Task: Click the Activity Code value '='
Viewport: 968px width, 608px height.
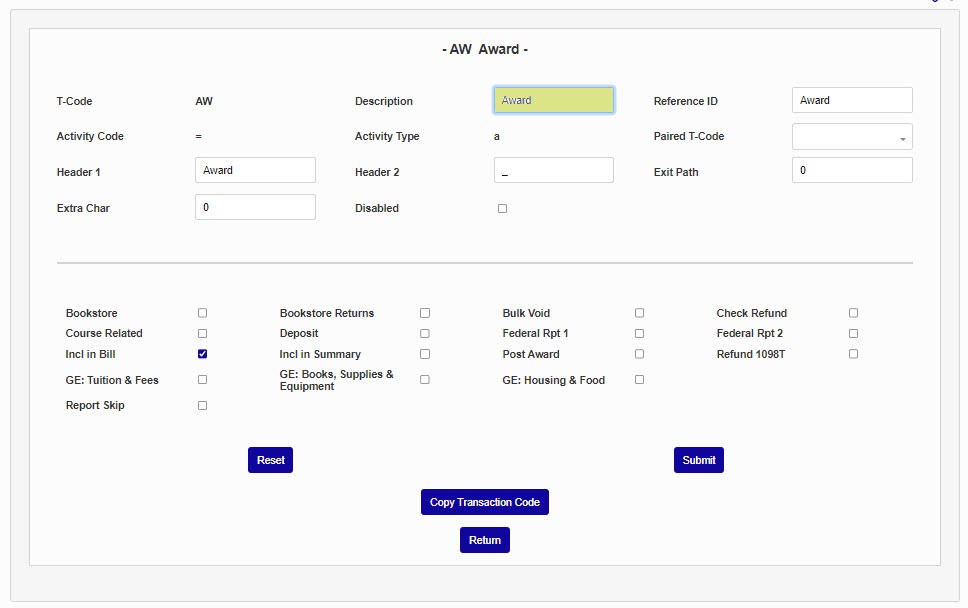Action: pyautogui.click(x=198, y=136)
